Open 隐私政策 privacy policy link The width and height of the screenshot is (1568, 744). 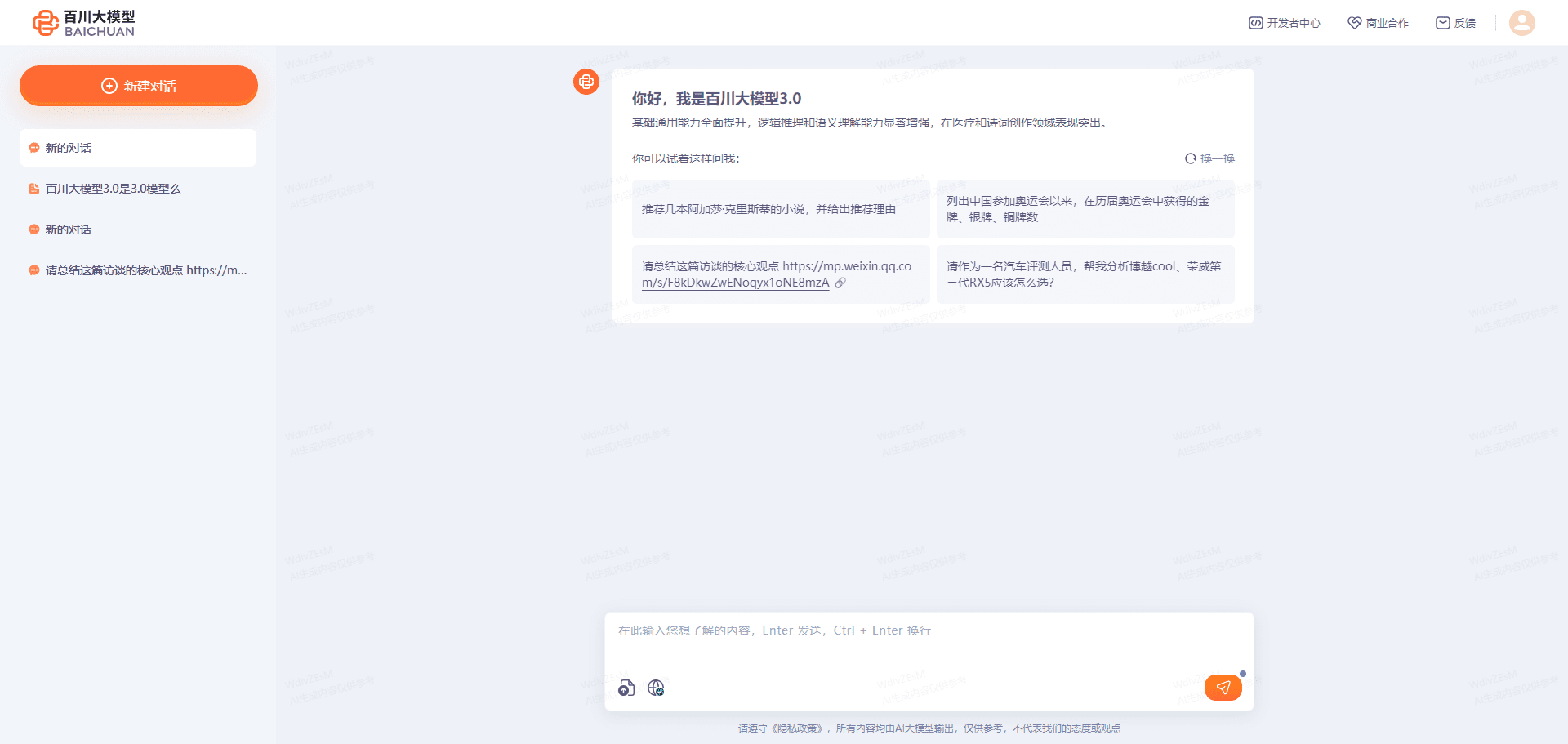[x=797, y=728]
